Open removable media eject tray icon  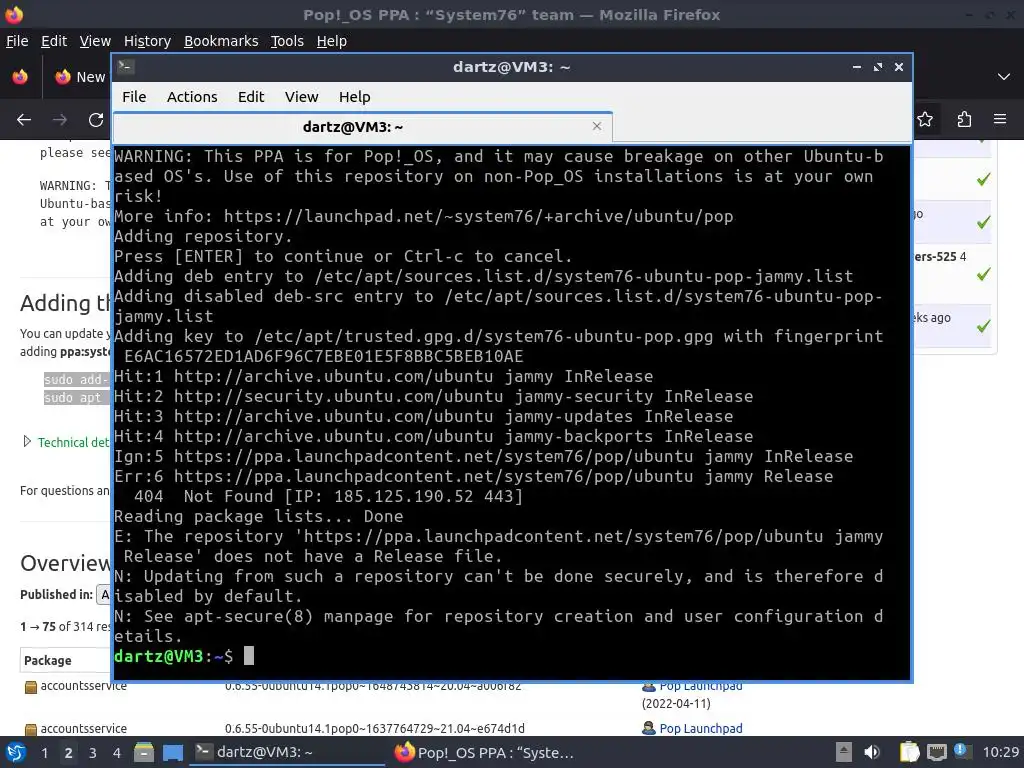click(844, 752)
